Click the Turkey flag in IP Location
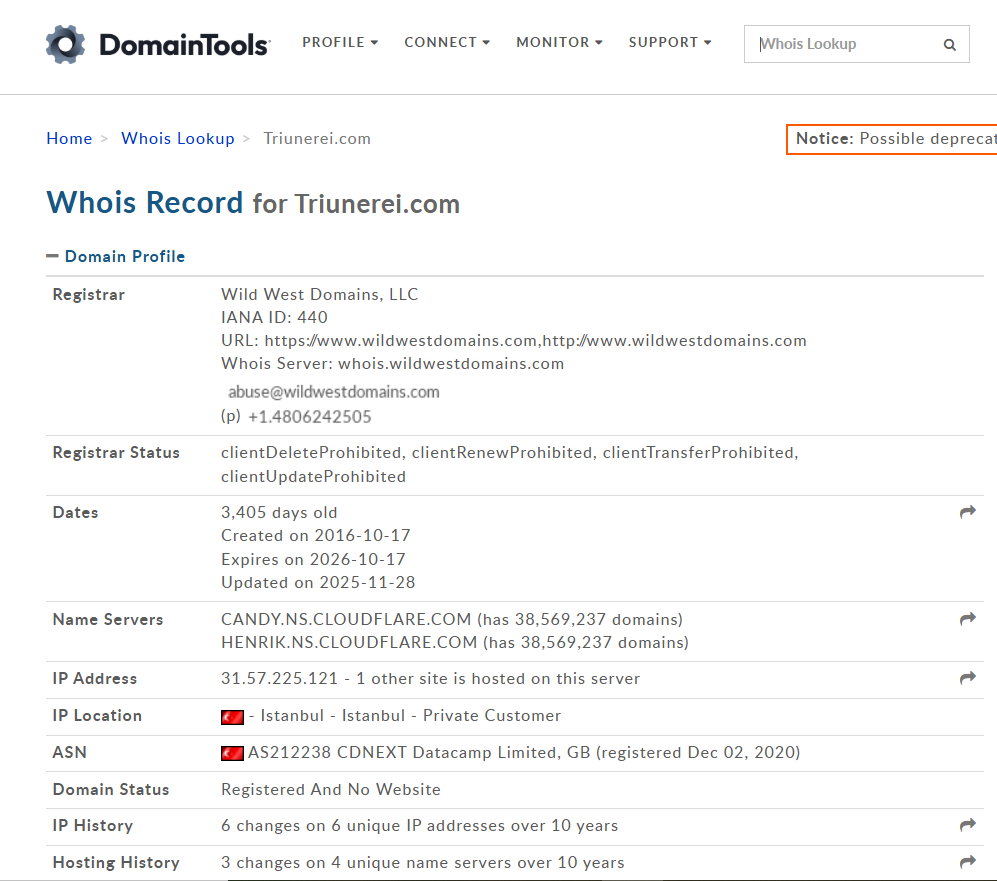 [232, 717]
